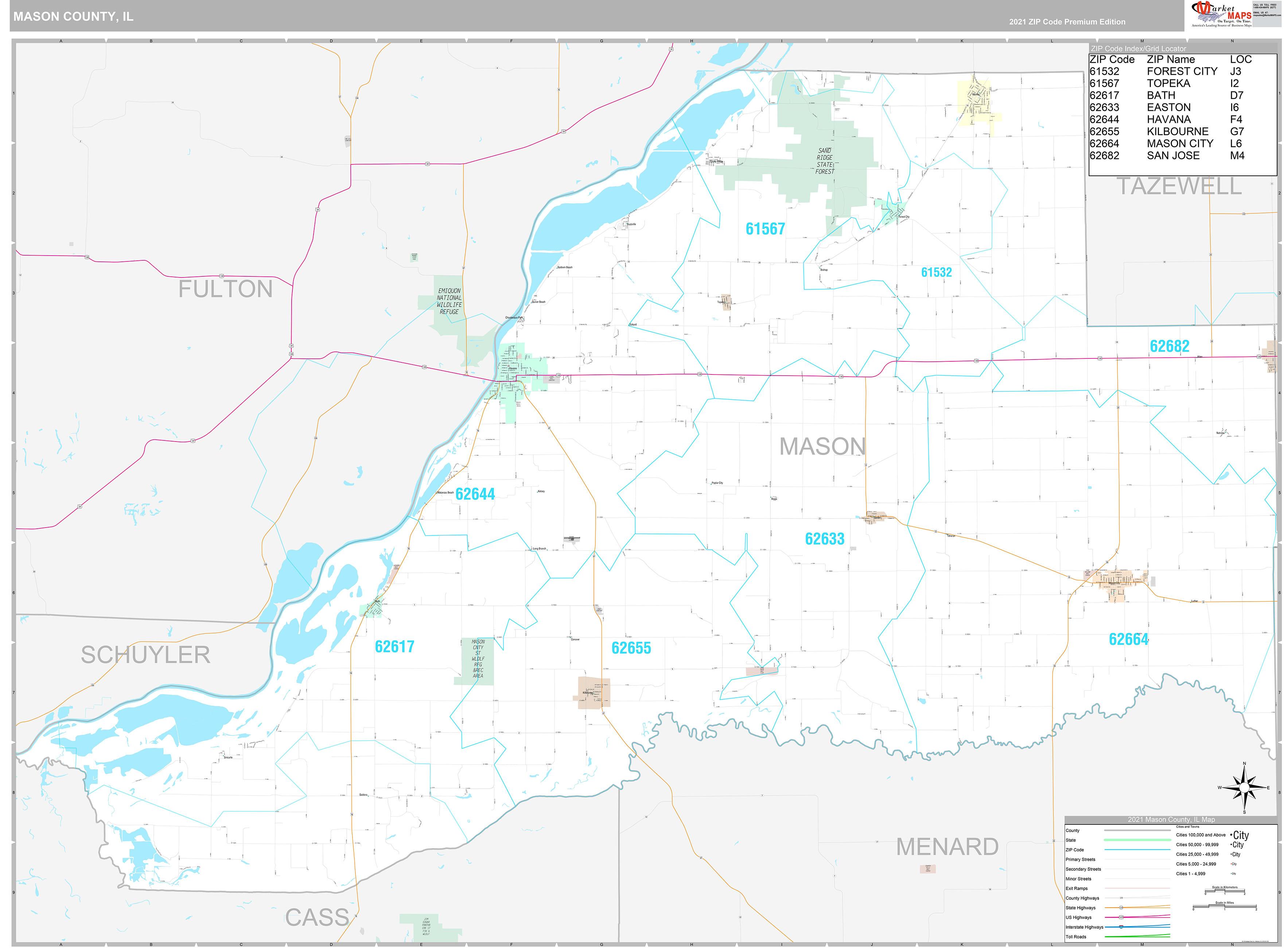
Task: Click ZIP code 62664 label near Mason City
Action: click(1128, 639)
